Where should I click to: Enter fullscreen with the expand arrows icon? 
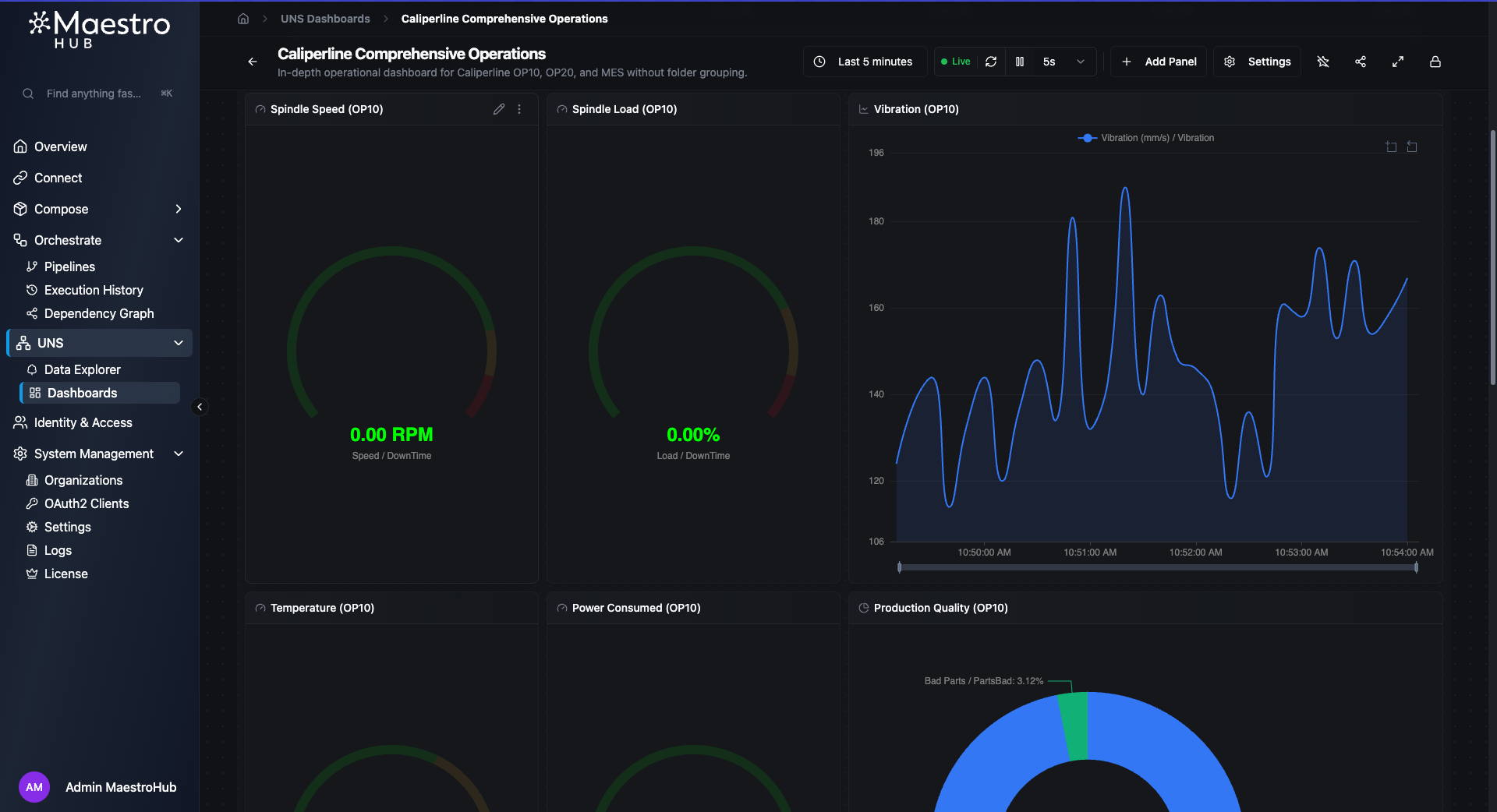point(1398,62)
